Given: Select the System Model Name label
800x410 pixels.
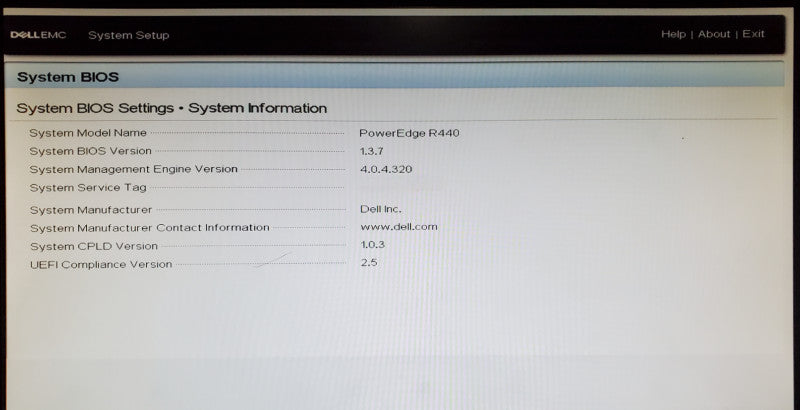Looking at the screenshot, I should click(88, 133).
